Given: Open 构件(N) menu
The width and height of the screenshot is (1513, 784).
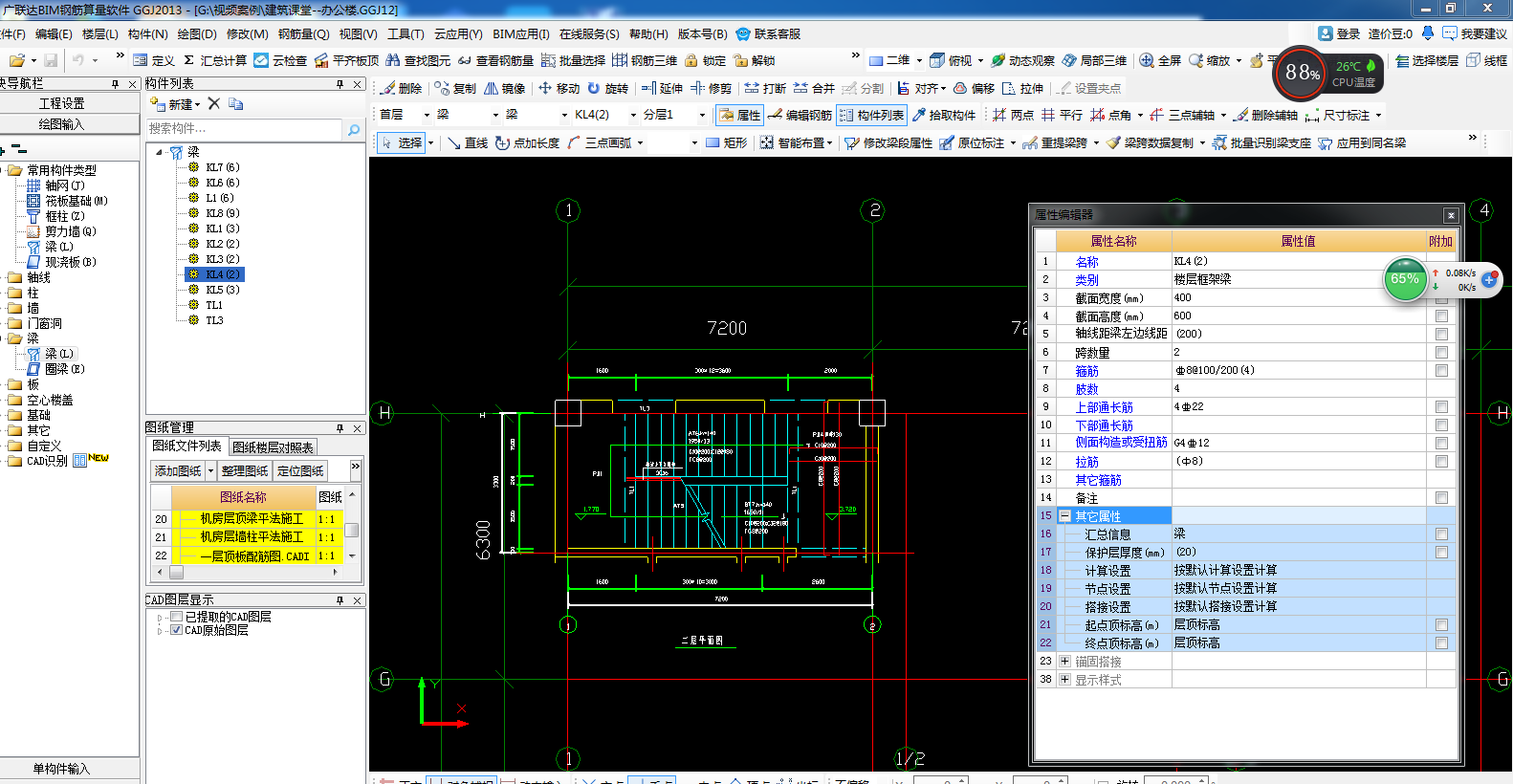Looking at the screenshot, I should (147, 33).
